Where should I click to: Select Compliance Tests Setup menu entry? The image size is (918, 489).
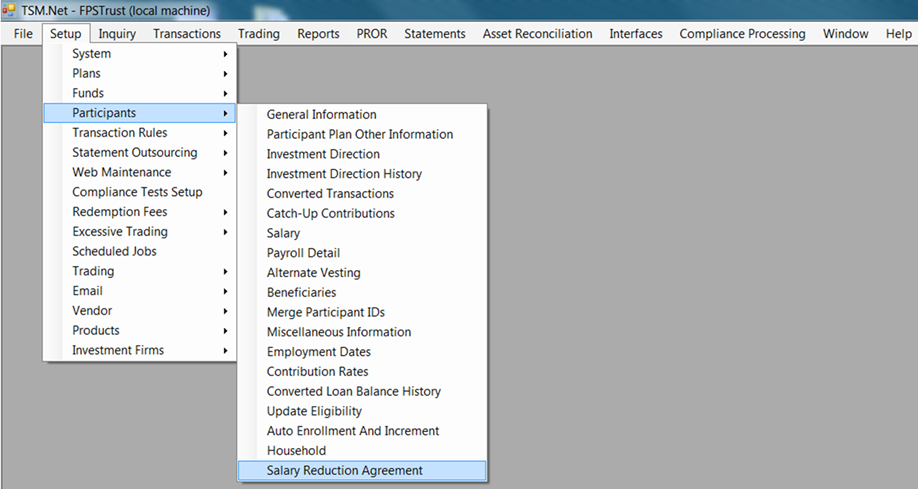[x=137, y=192]
